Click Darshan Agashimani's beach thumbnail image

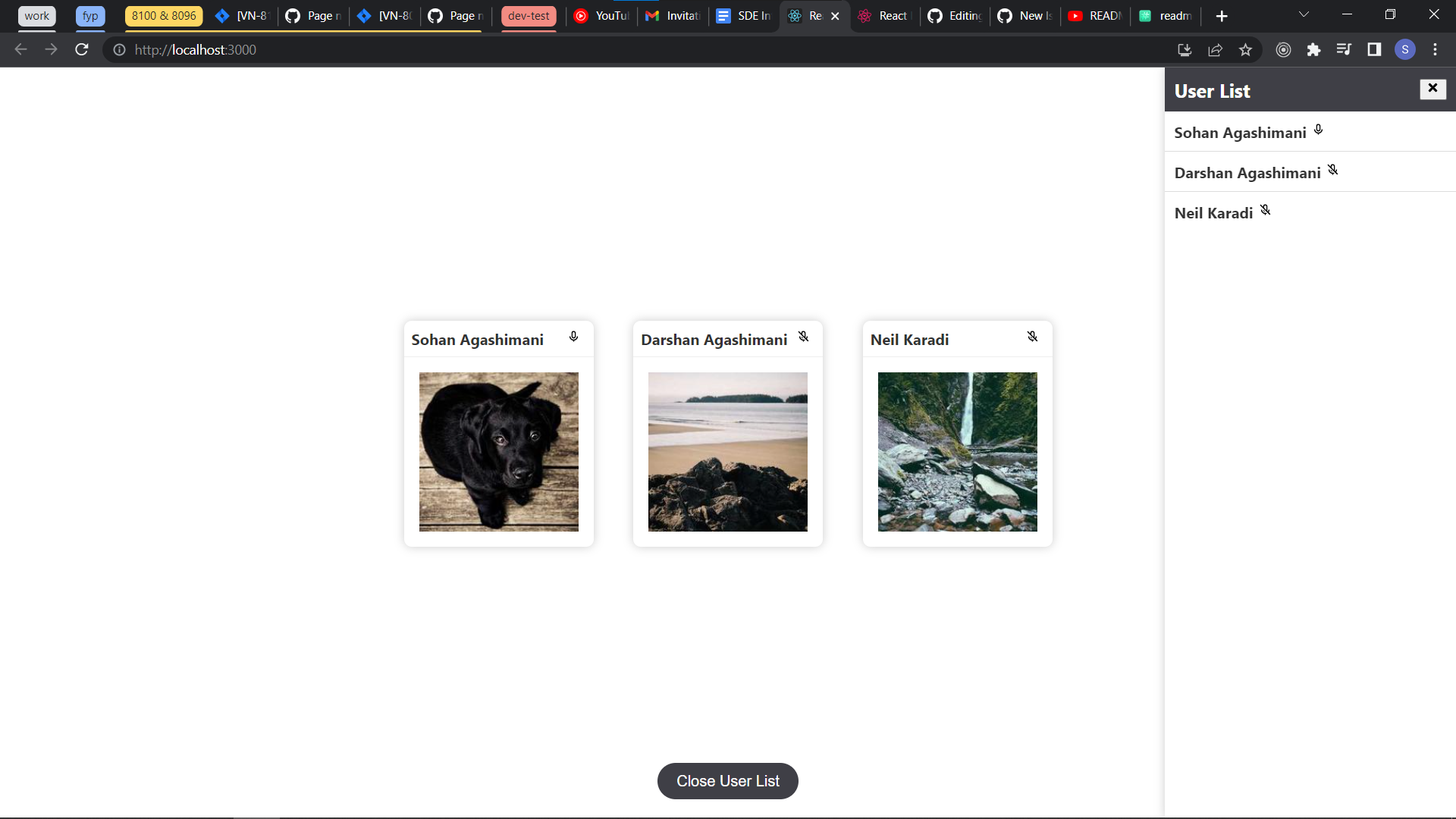coord(727,451)
